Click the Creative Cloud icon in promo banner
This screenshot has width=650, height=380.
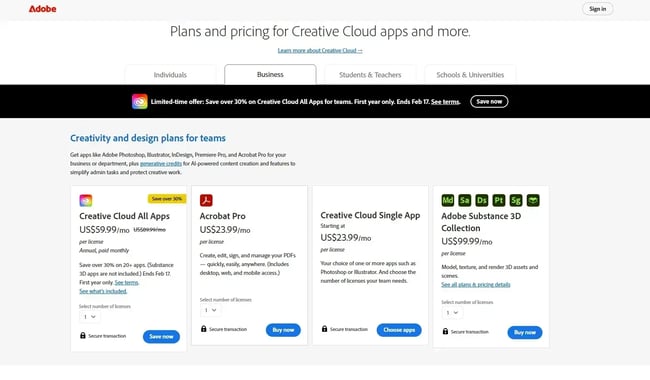140,102
